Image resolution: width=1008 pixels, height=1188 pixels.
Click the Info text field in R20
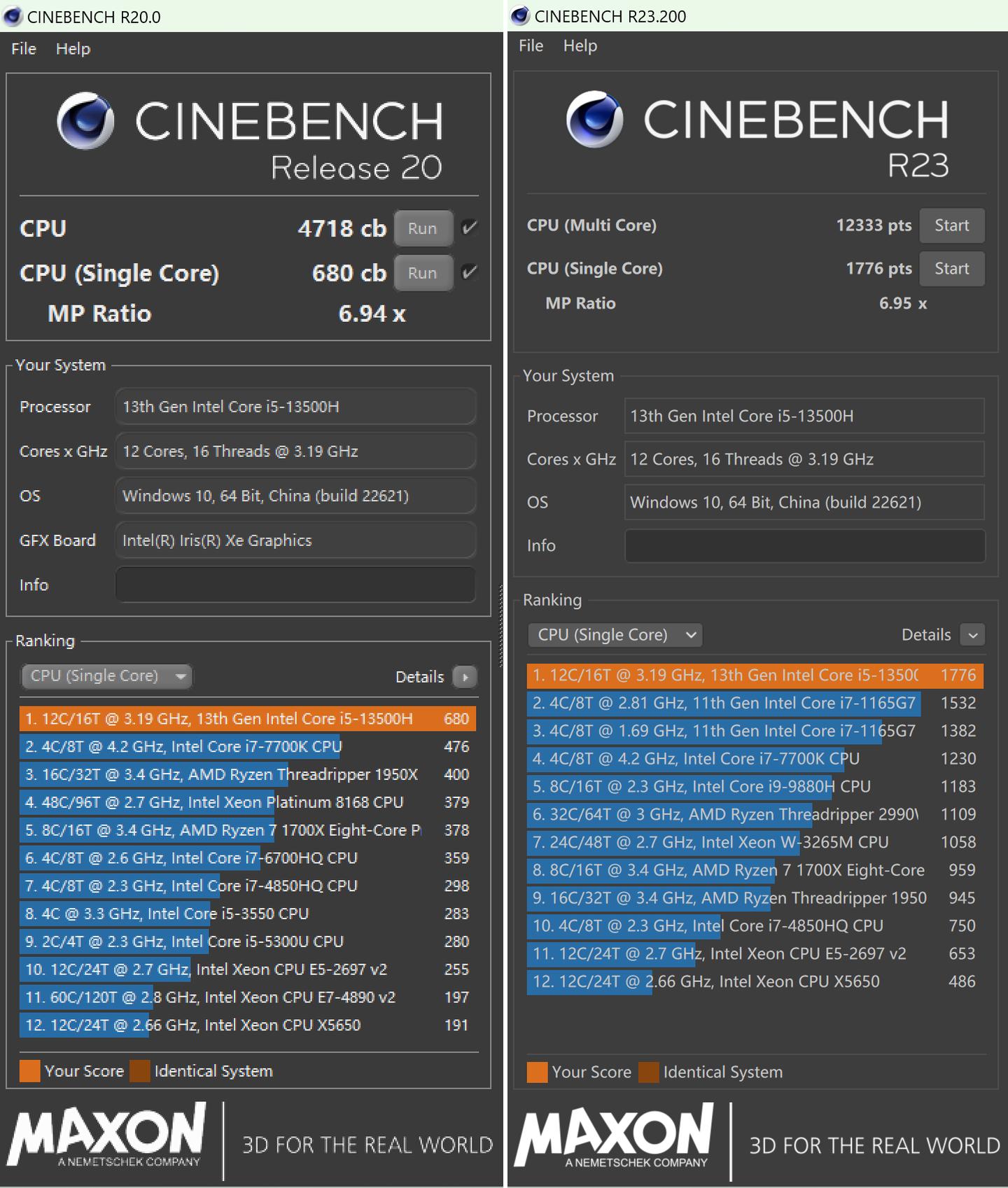295,585
